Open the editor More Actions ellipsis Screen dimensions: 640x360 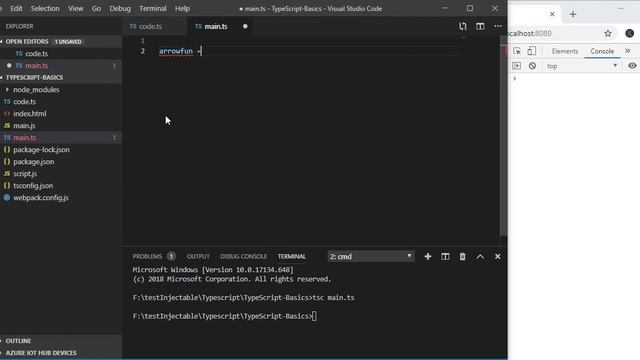pyautogui.click(x=498, y=26)
